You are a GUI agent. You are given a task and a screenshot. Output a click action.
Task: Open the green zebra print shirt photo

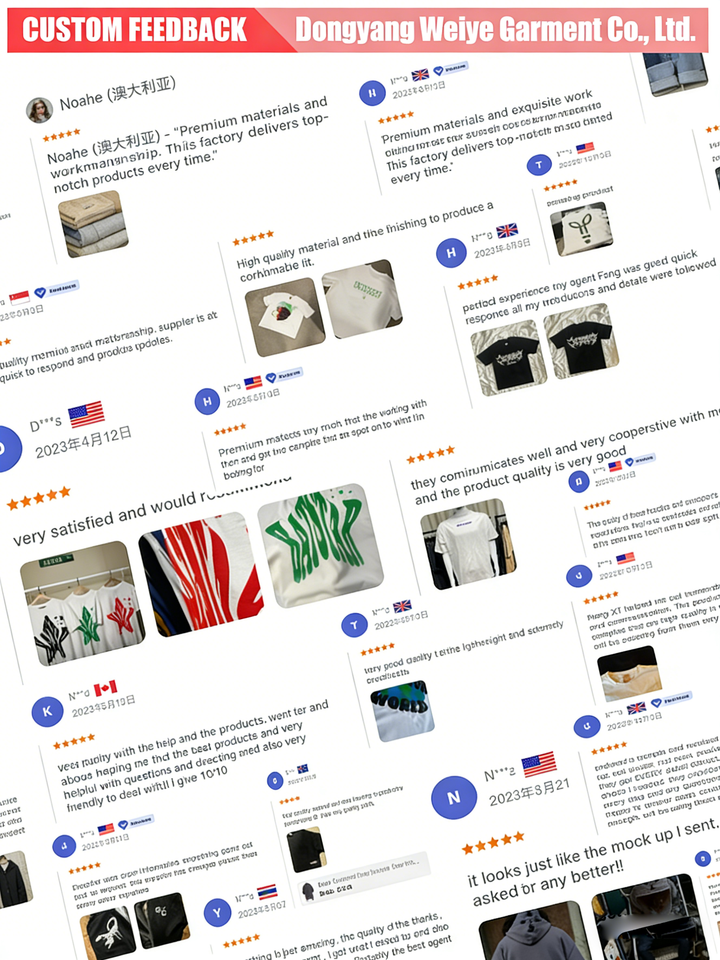[320, 546]
